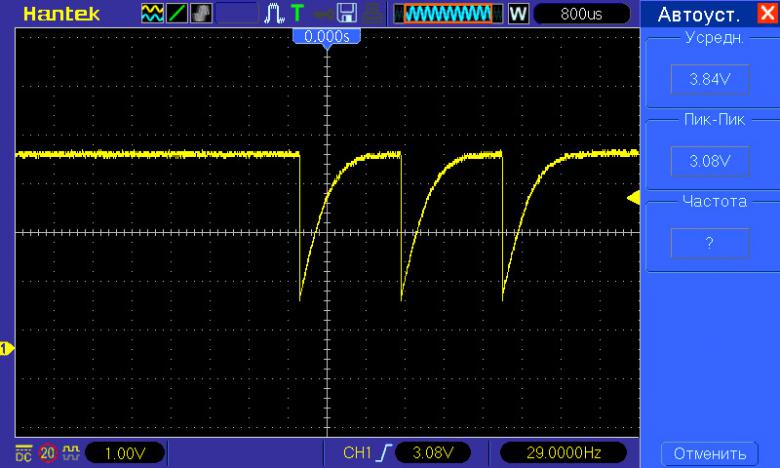The height and width of the screenshot is (468, 780).
Task: Click the green T trigger status icon
Action: point(297,13)
